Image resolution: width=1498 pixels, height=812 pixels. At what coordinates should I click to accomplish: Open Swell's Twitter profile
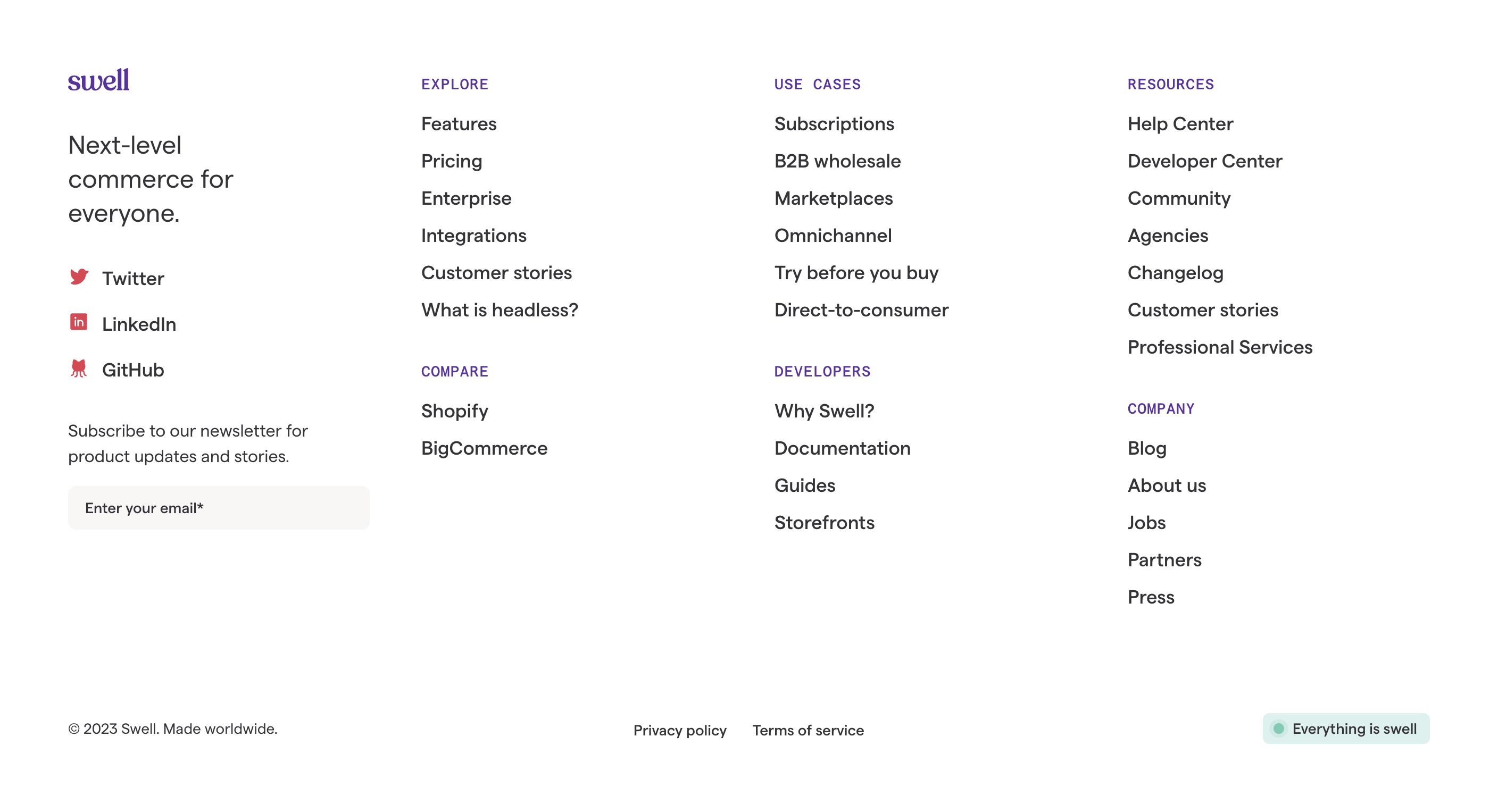coord(132,278)
